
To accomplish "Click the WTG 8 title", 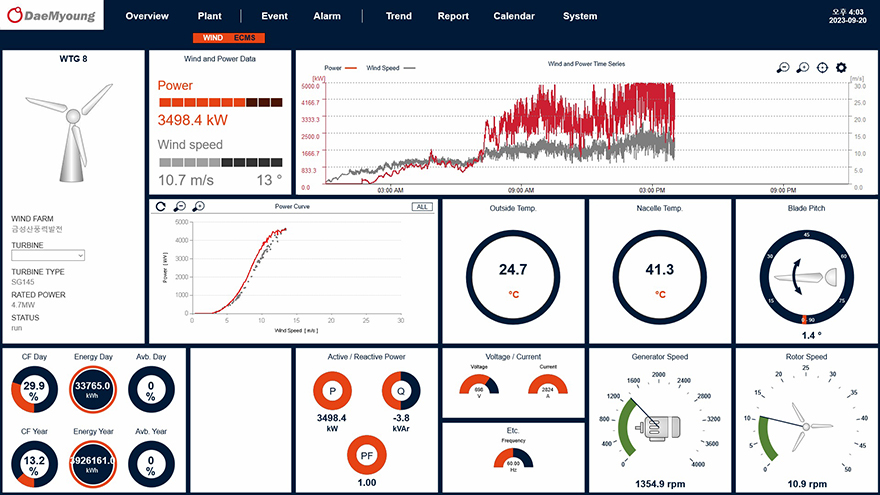I will point(73,59).
